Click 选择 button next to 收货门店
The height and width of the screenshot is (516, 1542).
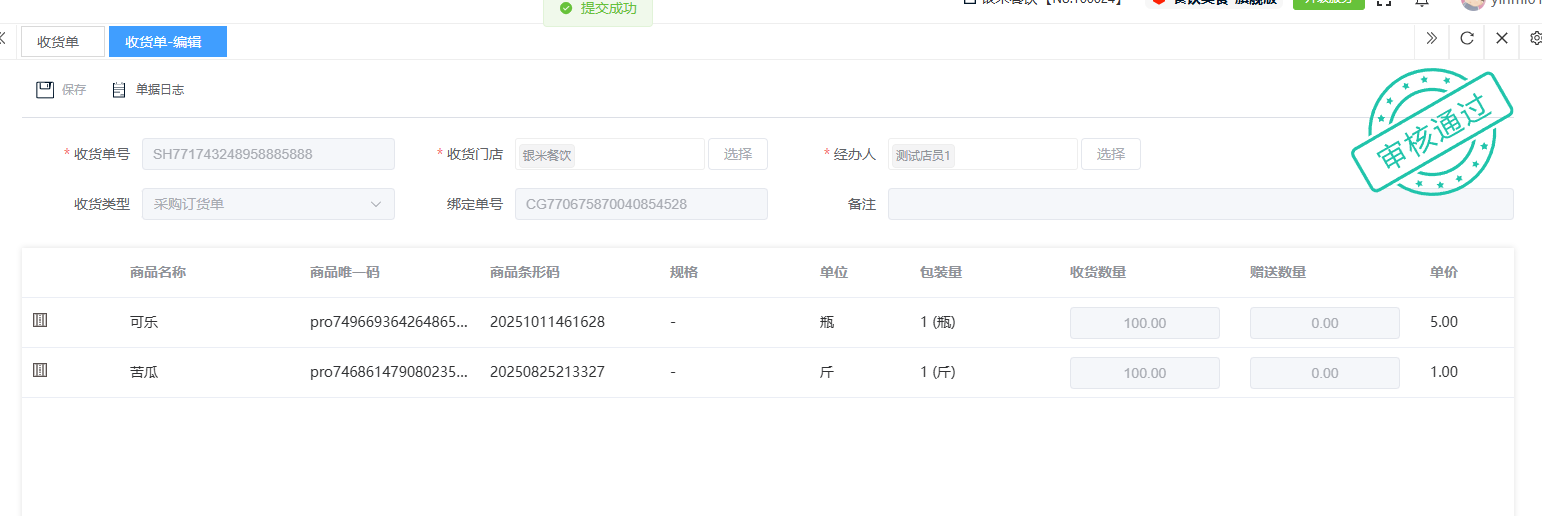pos(738,154)
